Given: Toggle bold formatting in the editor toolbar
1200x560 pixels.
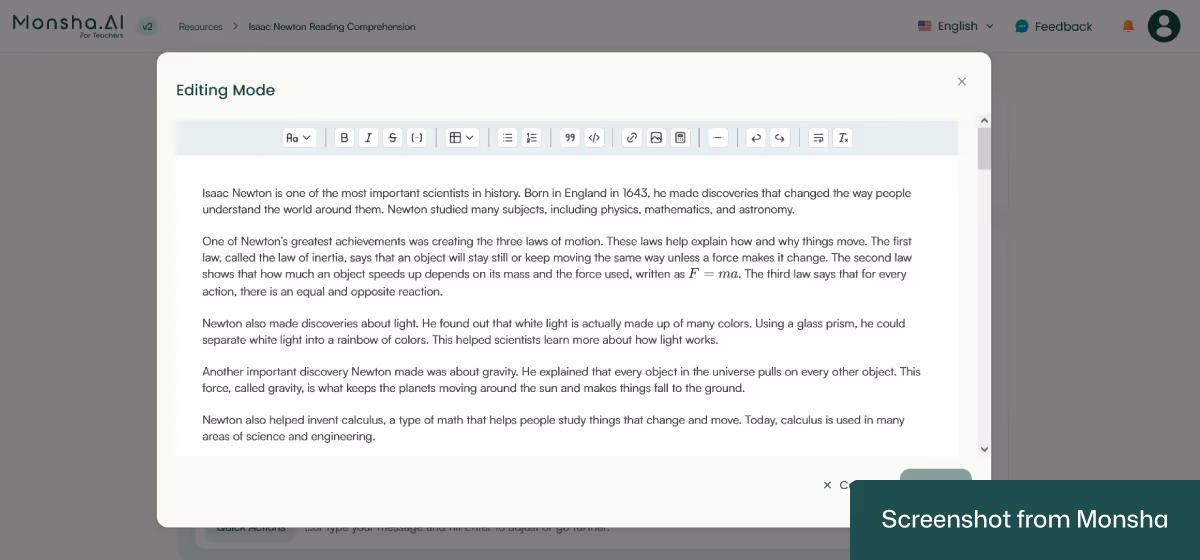Looking at the screenshot, I should 345,138.
